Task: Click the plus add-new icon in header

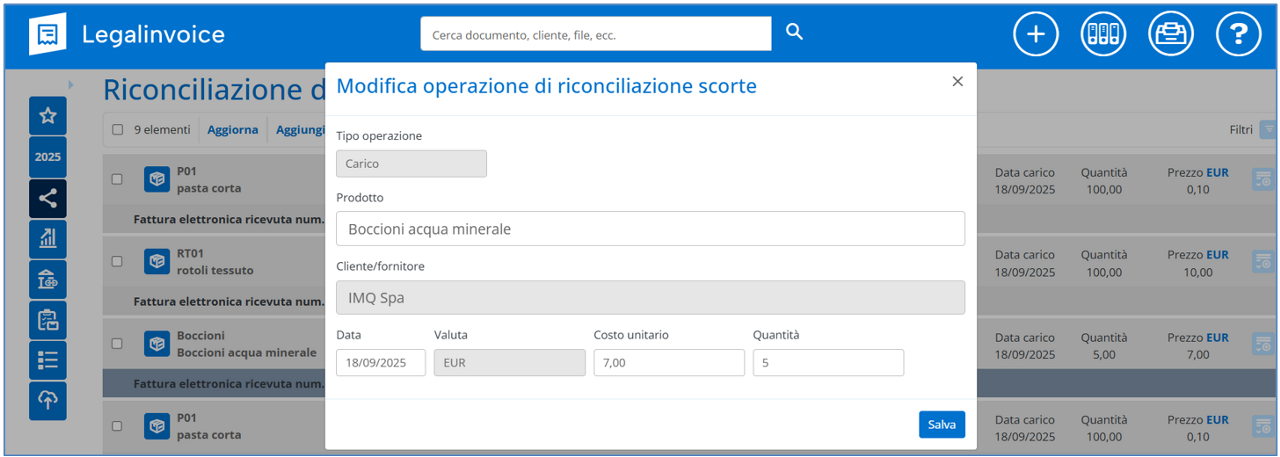Action: point(1036,34)
